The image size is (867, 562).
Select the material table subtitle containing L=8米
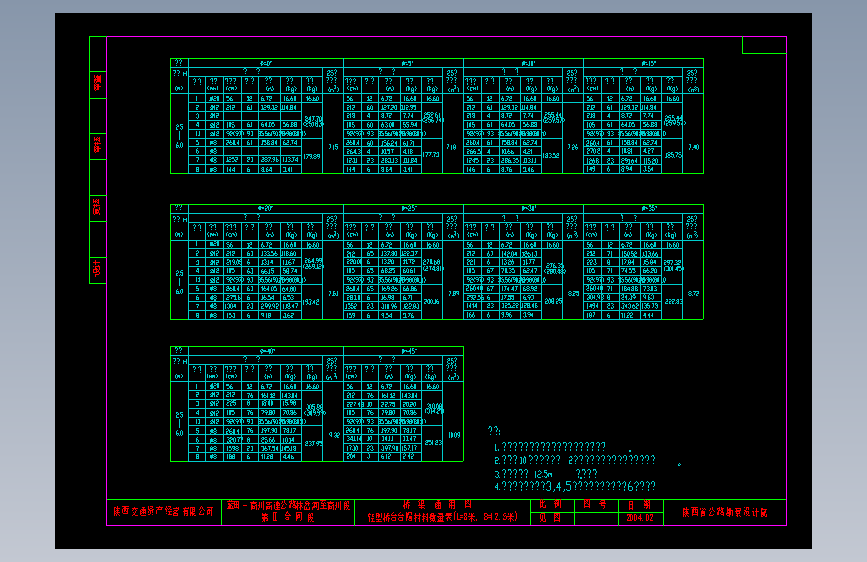443,517
